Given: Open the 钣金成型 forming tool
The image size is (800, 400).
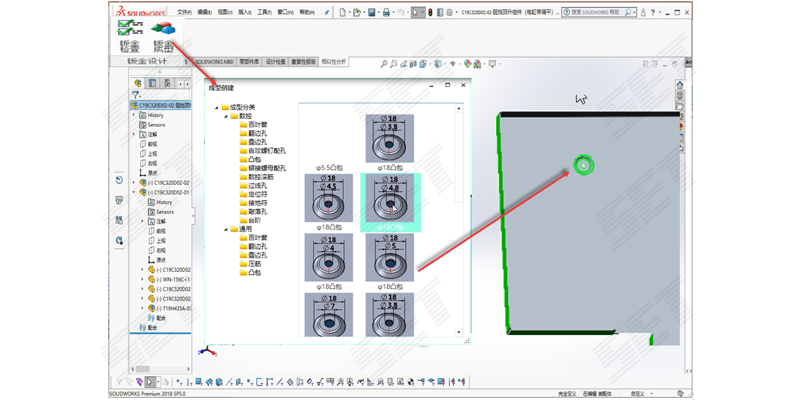Looking at the screenshot, I should 163,36.
